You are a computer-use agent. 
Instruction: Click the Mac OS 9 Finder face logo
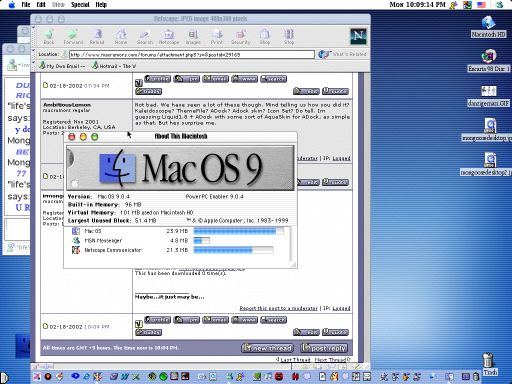(x=118, y=167)
